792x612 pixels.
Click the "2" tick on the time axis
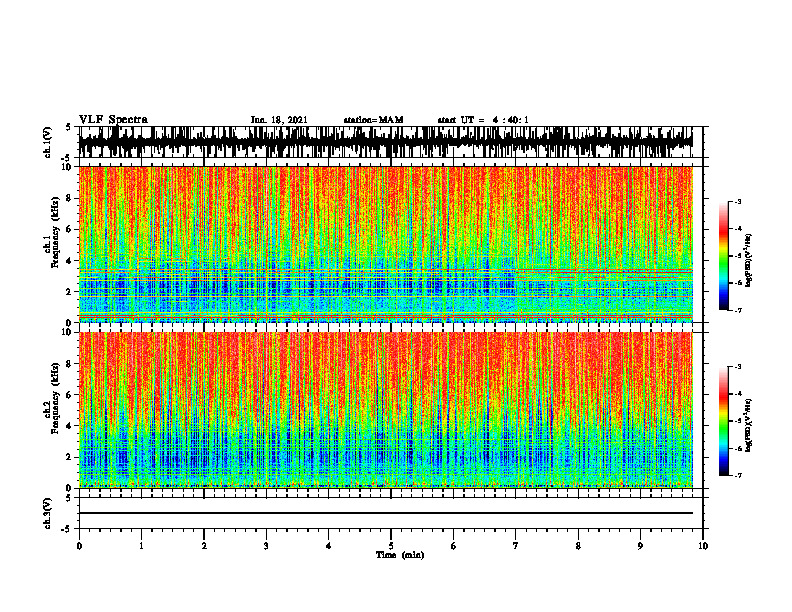click(x=204, y=546)
